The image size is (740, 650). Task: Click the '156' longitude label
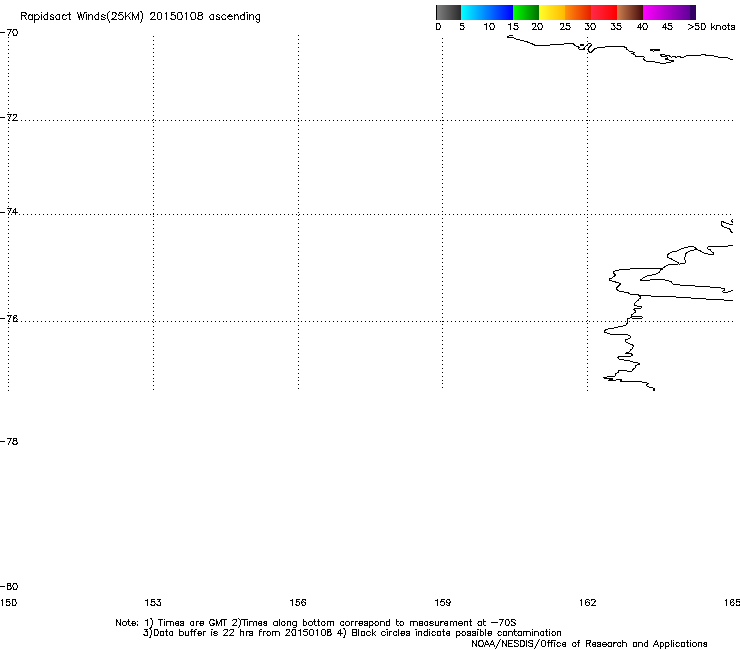[298, 602]
